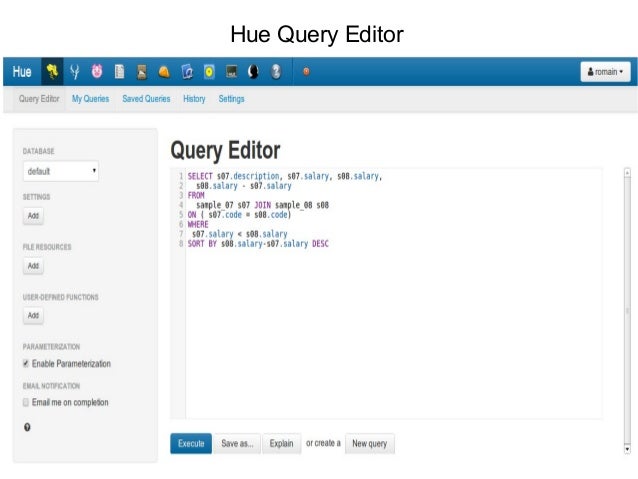Open the User Admin head silhouette icon

[253, 72]
